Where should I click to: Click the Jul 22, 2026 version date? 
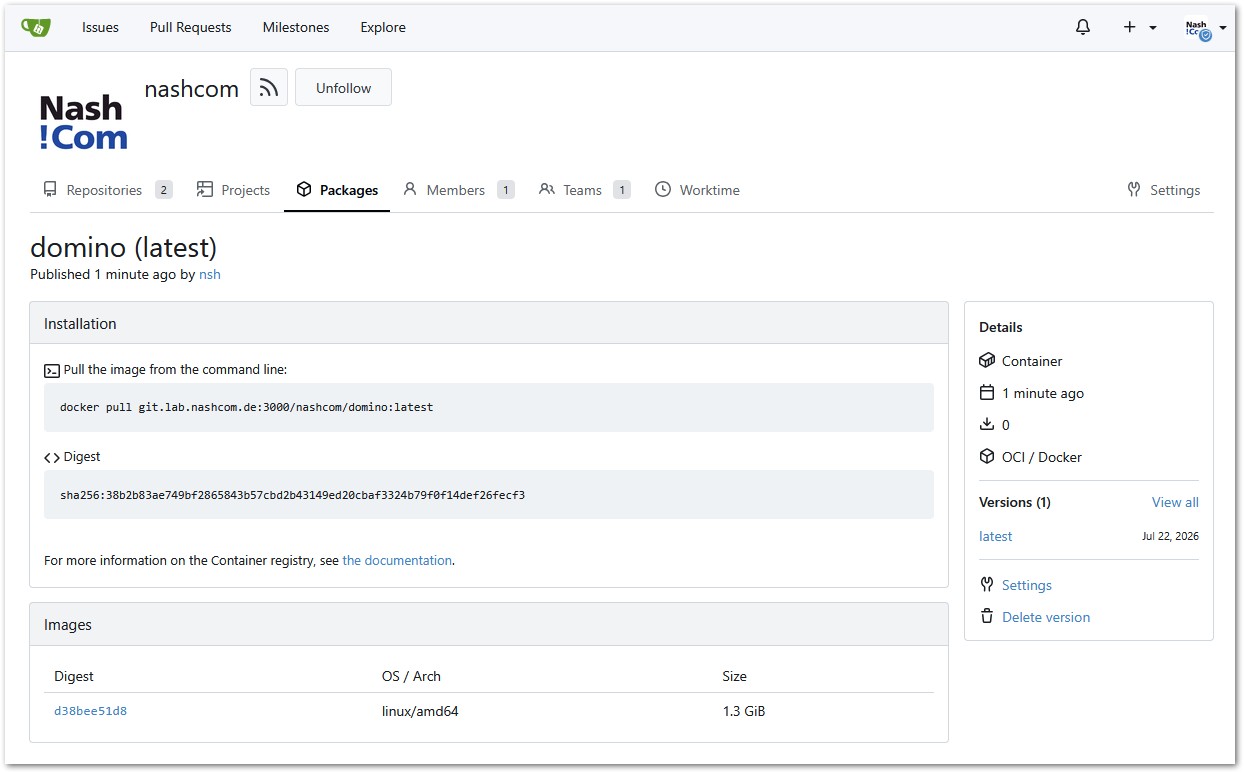[x=1170, y=536]
